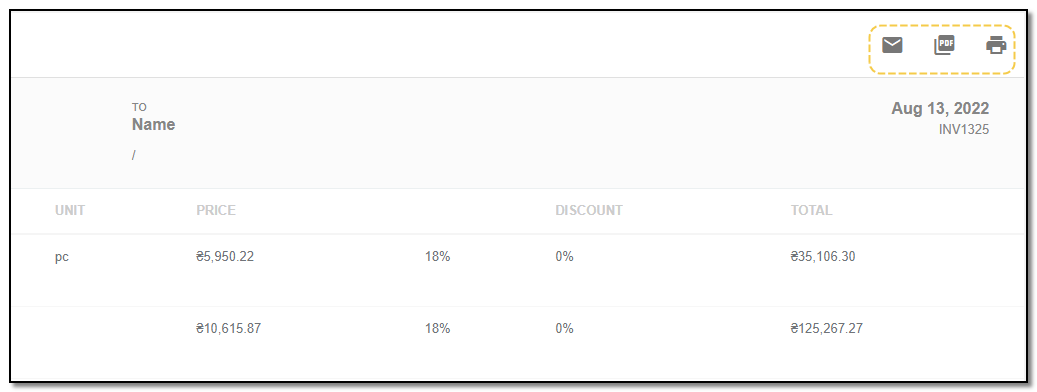This screenshot has height=392, width=1037.
Task: Click the email envelope icon
Action: 892,46
